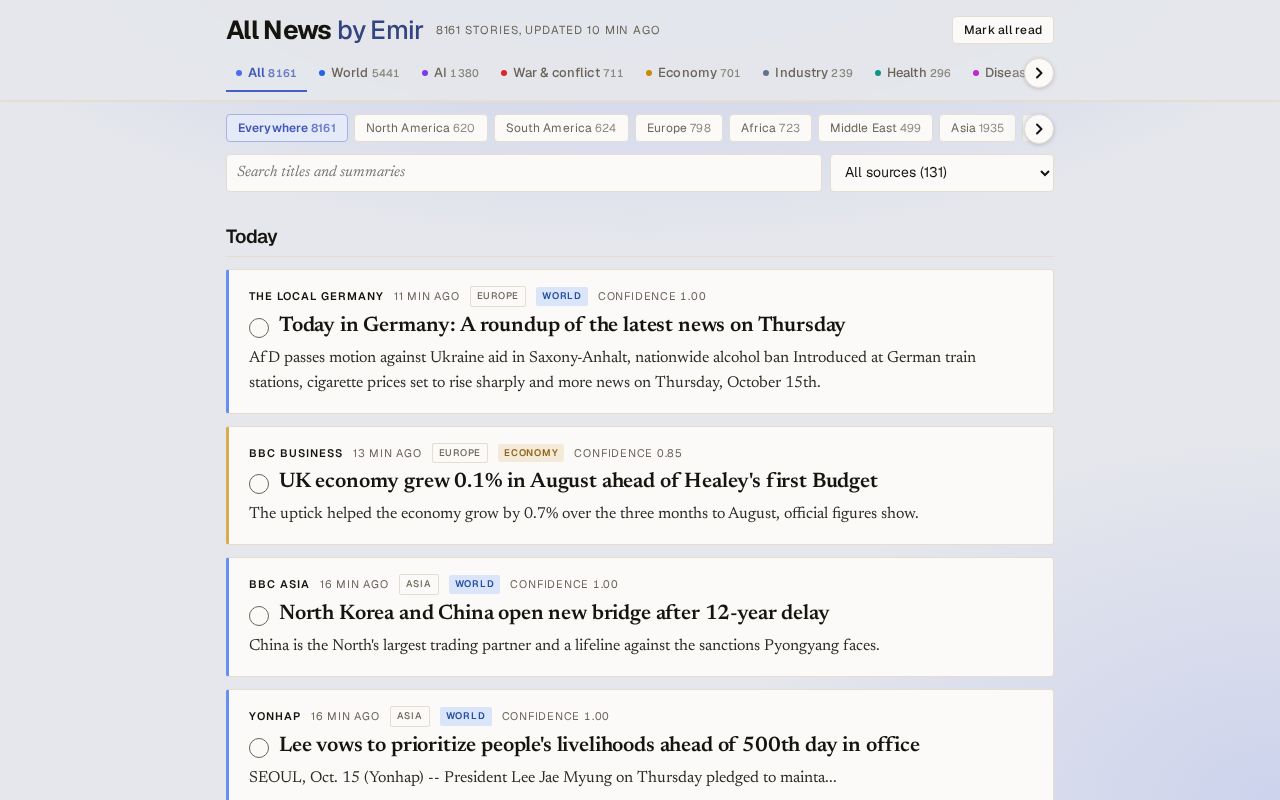
Task: Click EUROPE tag on The Local Germany story
Action: pos(498,296)
